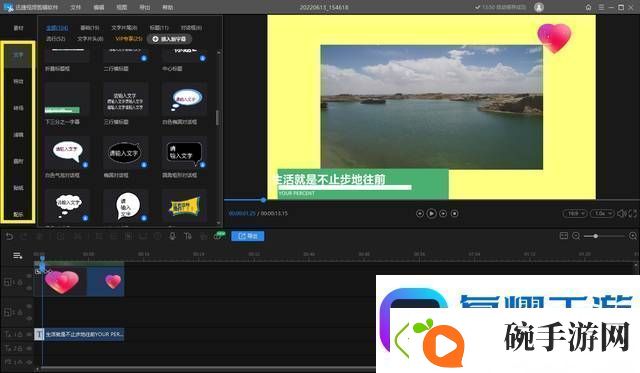The image size is (640, 373).
Task: Click the fit-timeline-to-window icon
Action: (x=564, y=236)
